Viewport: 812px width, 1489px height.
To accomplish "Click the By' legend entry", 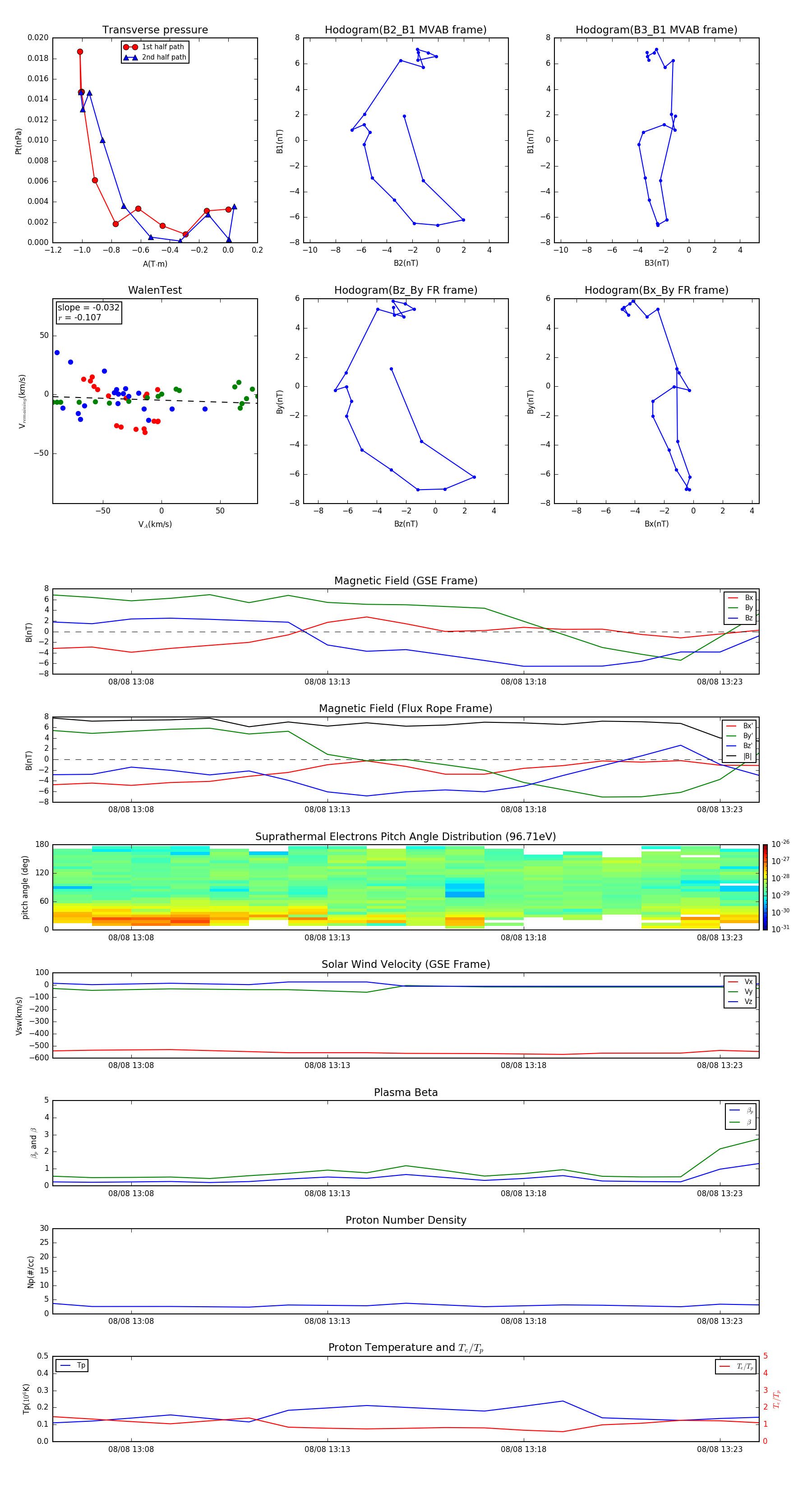I will tap(739, 736).
